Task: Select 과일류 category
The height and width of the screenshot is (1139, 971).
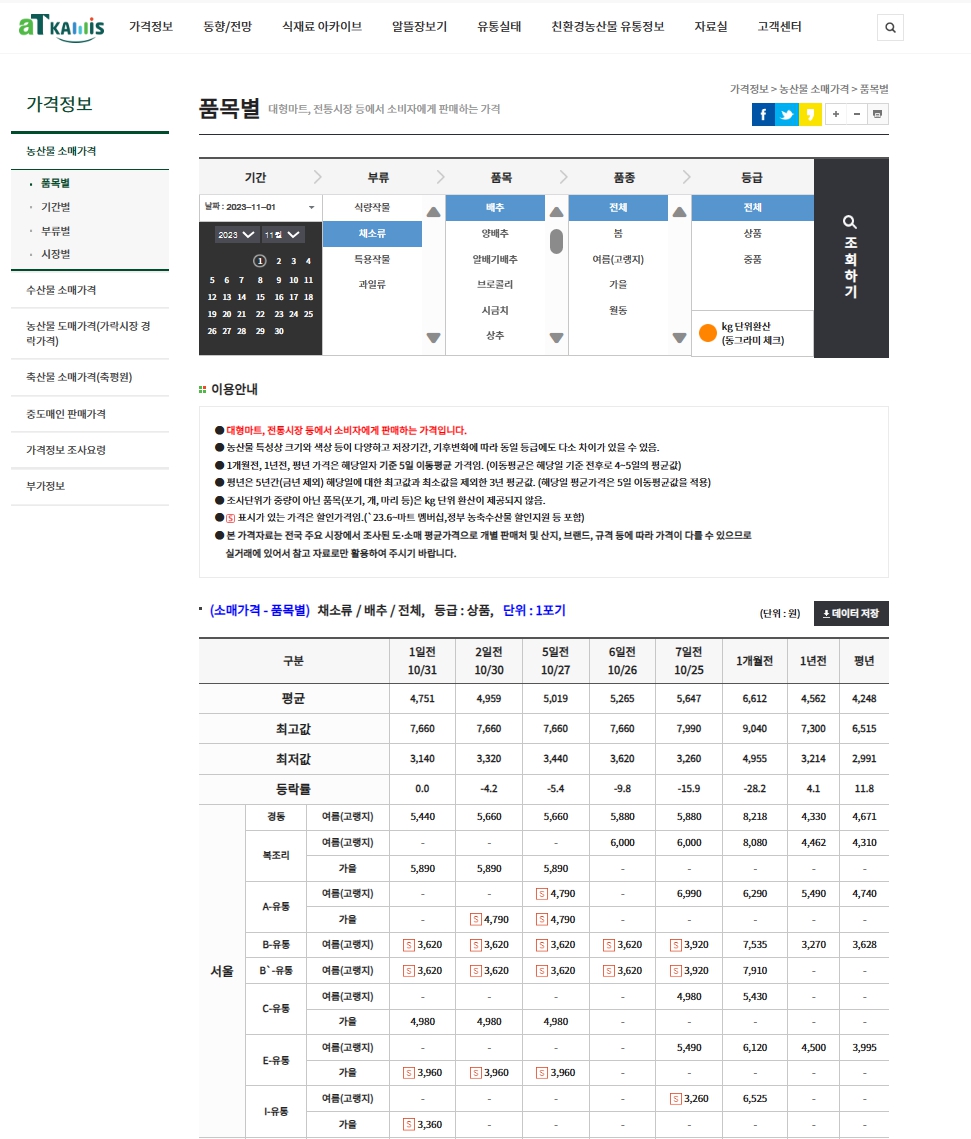Action: (x=372, y=285)
